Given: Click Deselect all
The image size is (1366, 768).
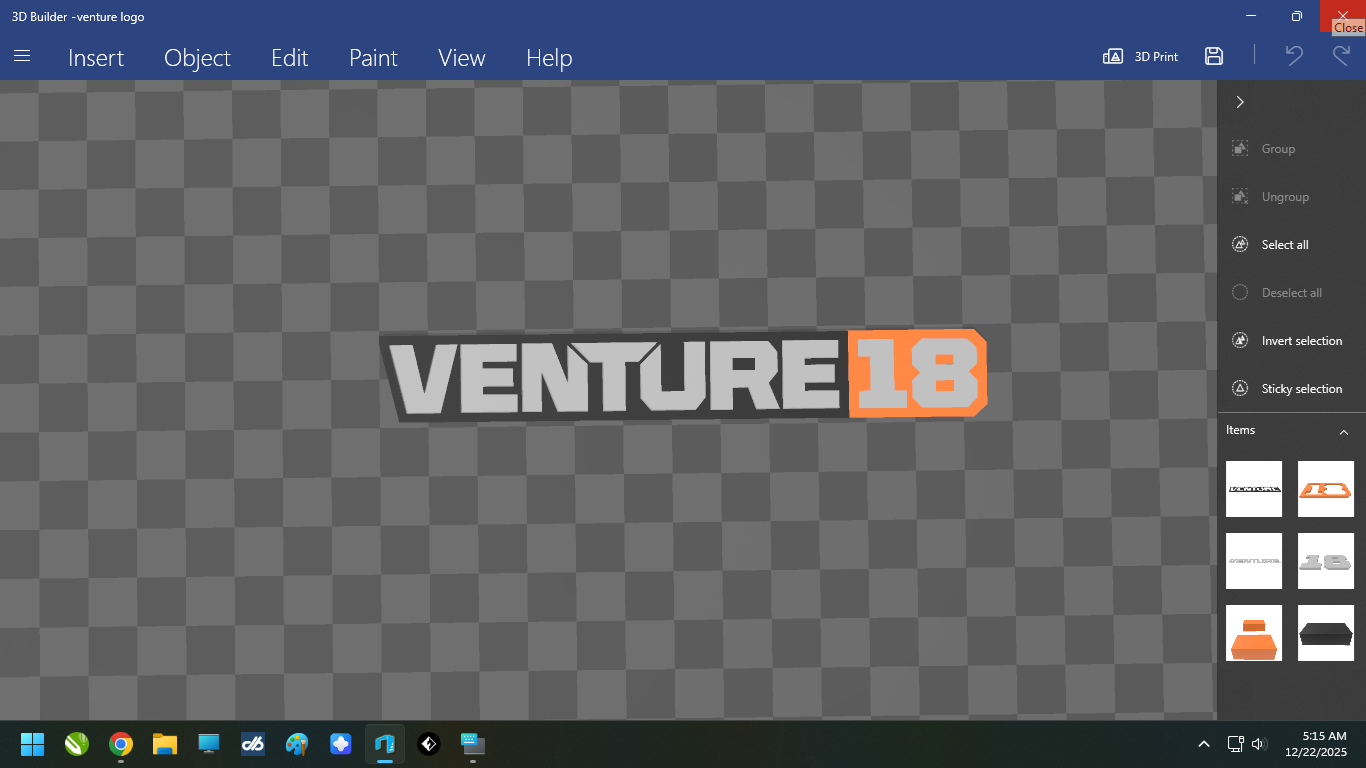Looking at the screenshot, I should point(1291,293).
